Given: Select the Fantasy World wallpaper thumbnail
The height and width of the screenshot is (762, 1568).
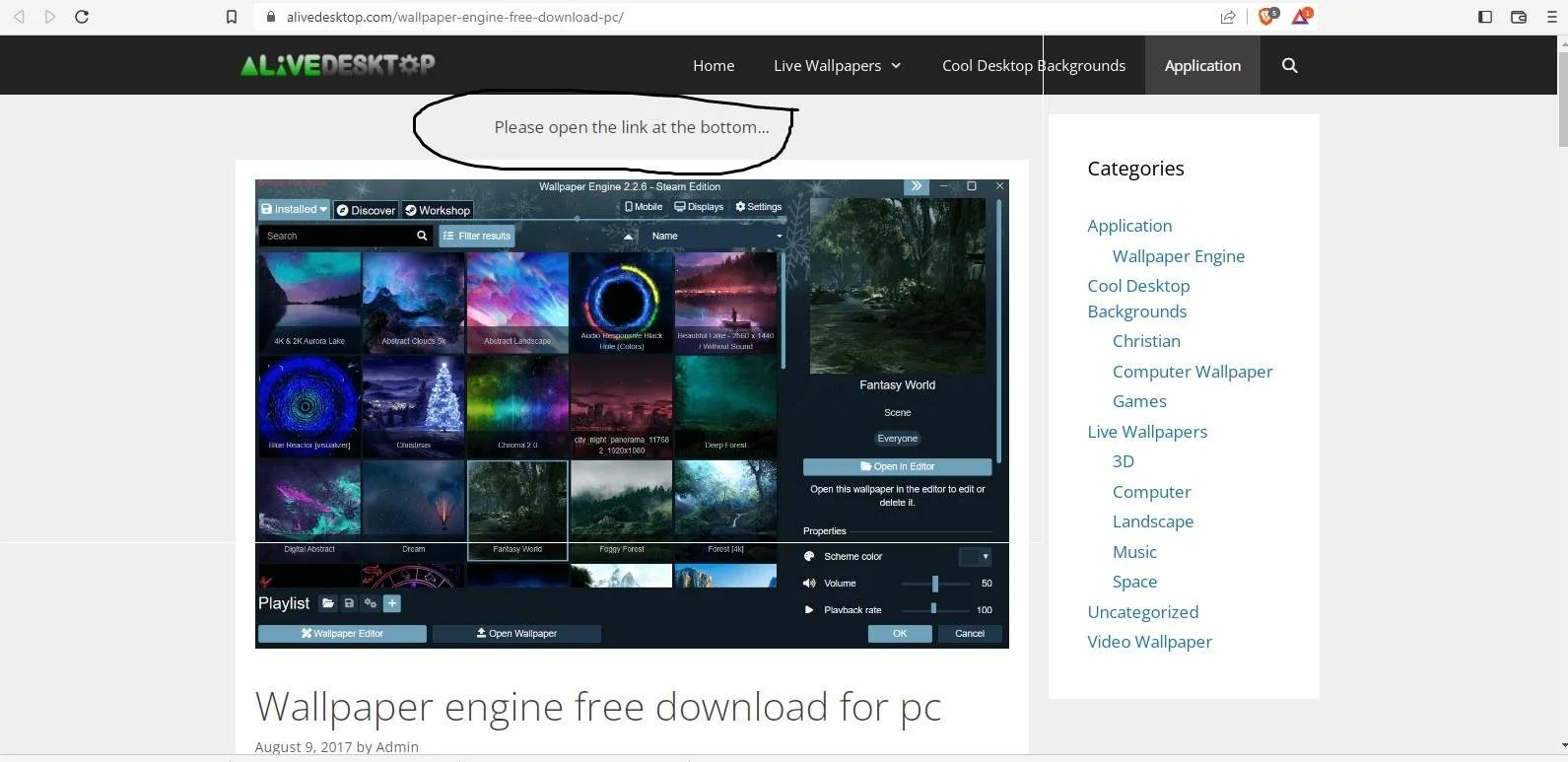Looking at the screenshot, I should point(517,510).
